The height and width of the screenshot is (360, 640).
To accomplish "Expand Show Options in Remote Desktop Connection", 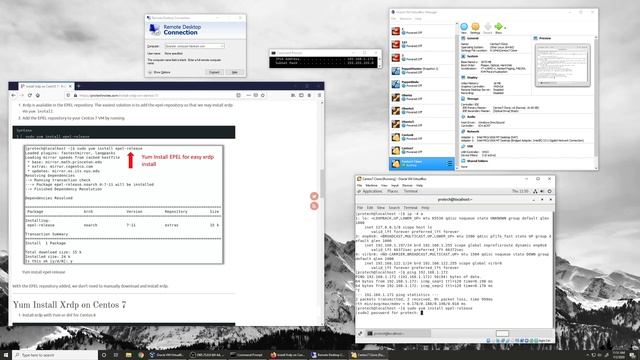I will coord(160,72).
